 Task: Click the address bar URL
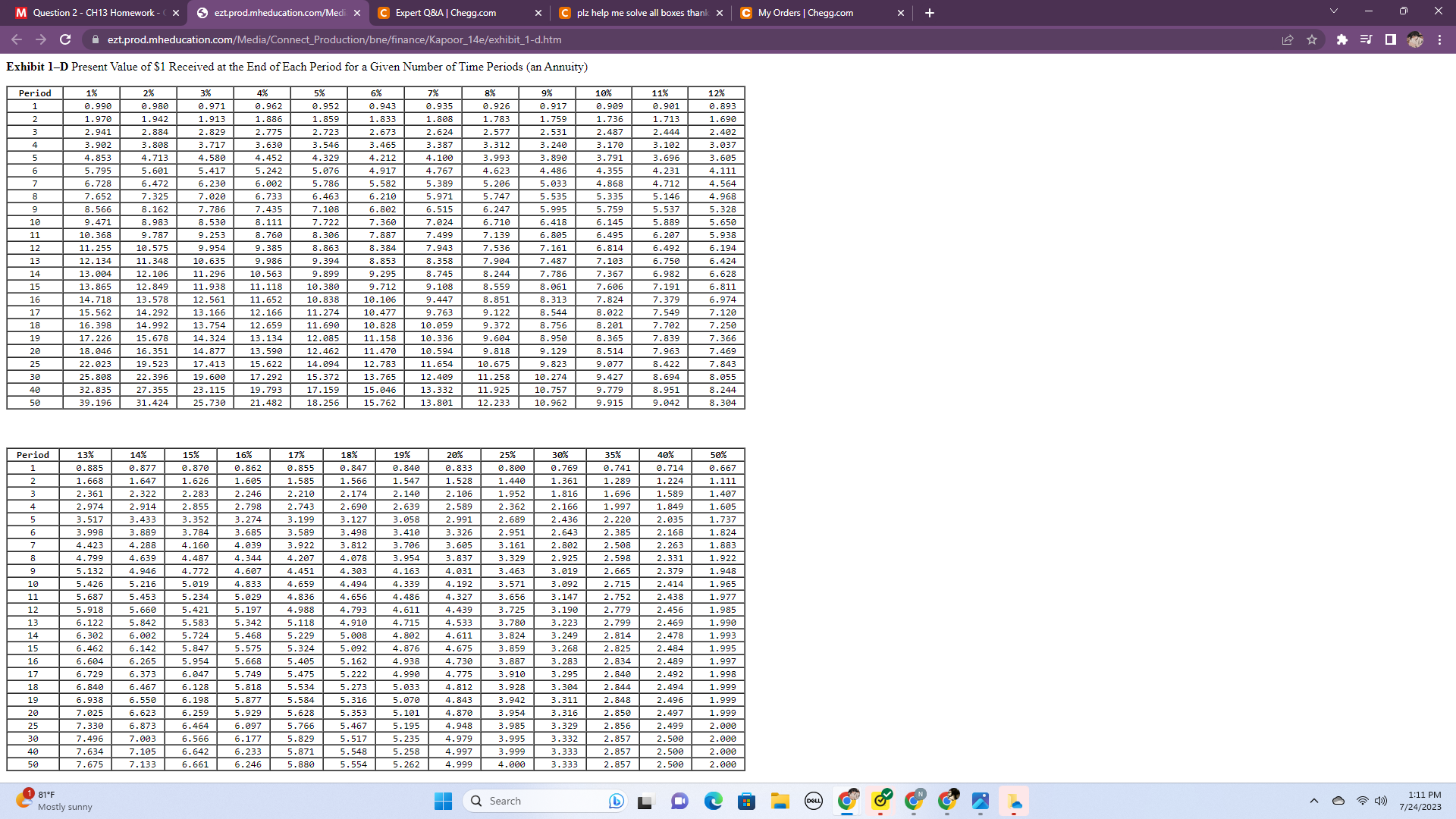[334, 39]
